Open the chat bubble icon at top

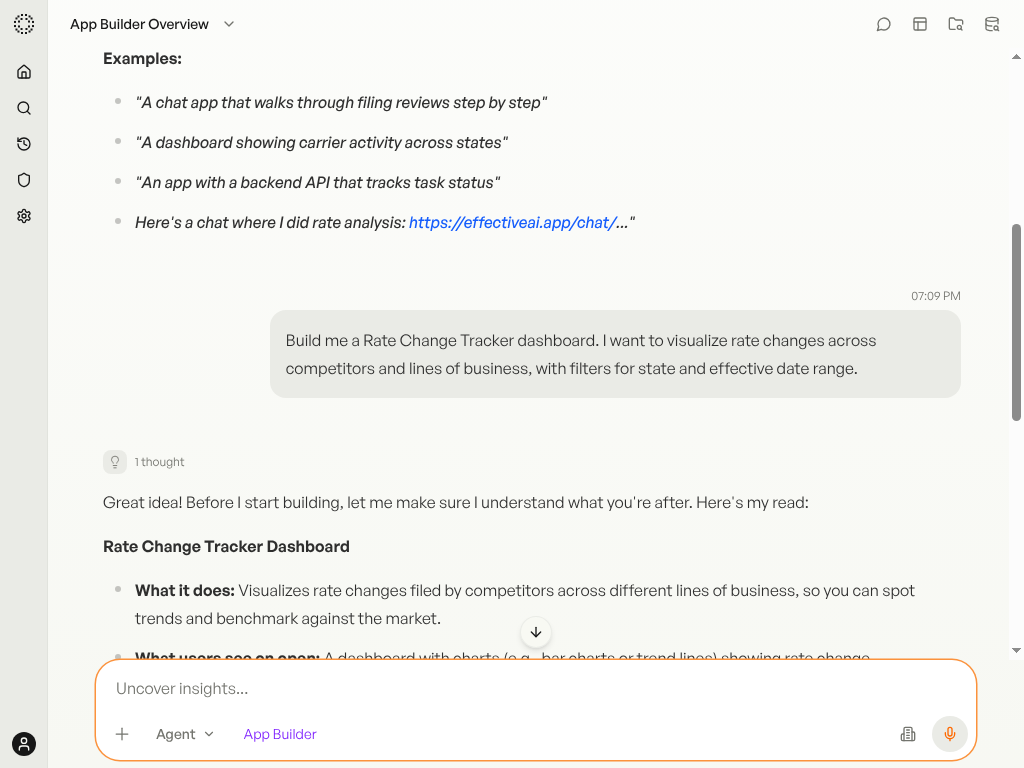pos(884,24)
